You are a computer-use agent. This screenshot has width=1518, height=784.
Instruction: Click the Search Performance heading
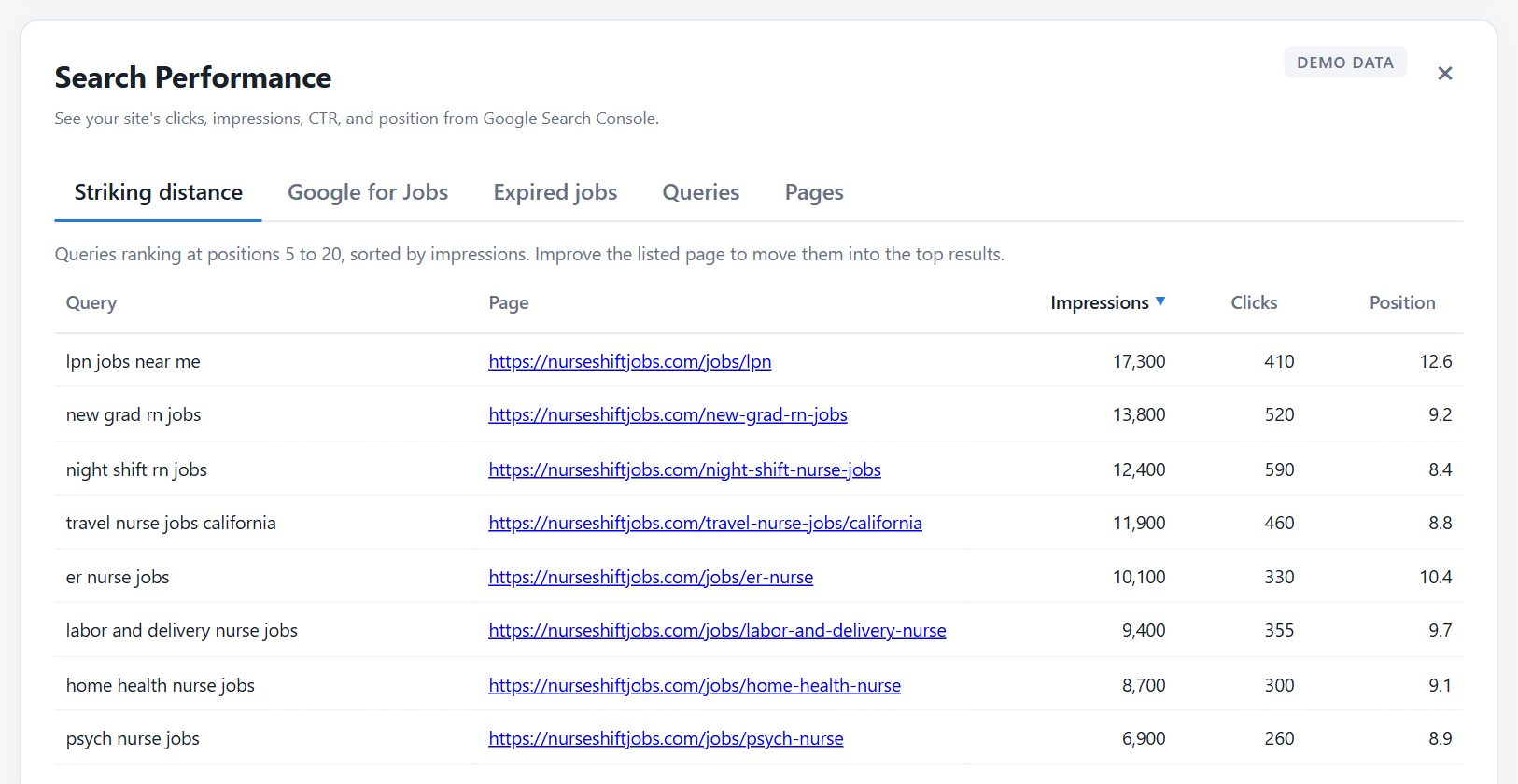tap(193, 77)
